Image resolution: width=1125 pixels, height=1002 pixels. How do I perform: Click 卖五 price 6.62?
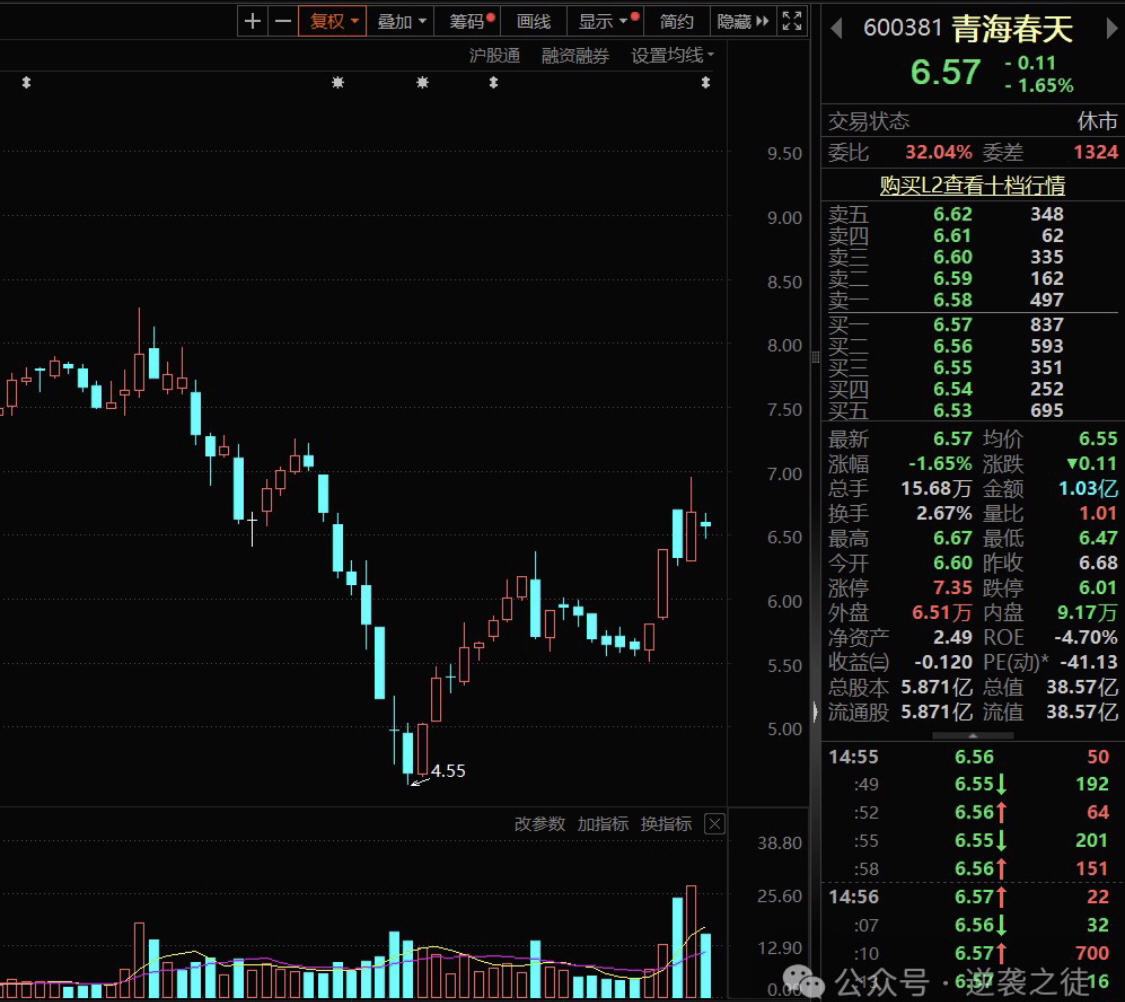click(953, 214)
